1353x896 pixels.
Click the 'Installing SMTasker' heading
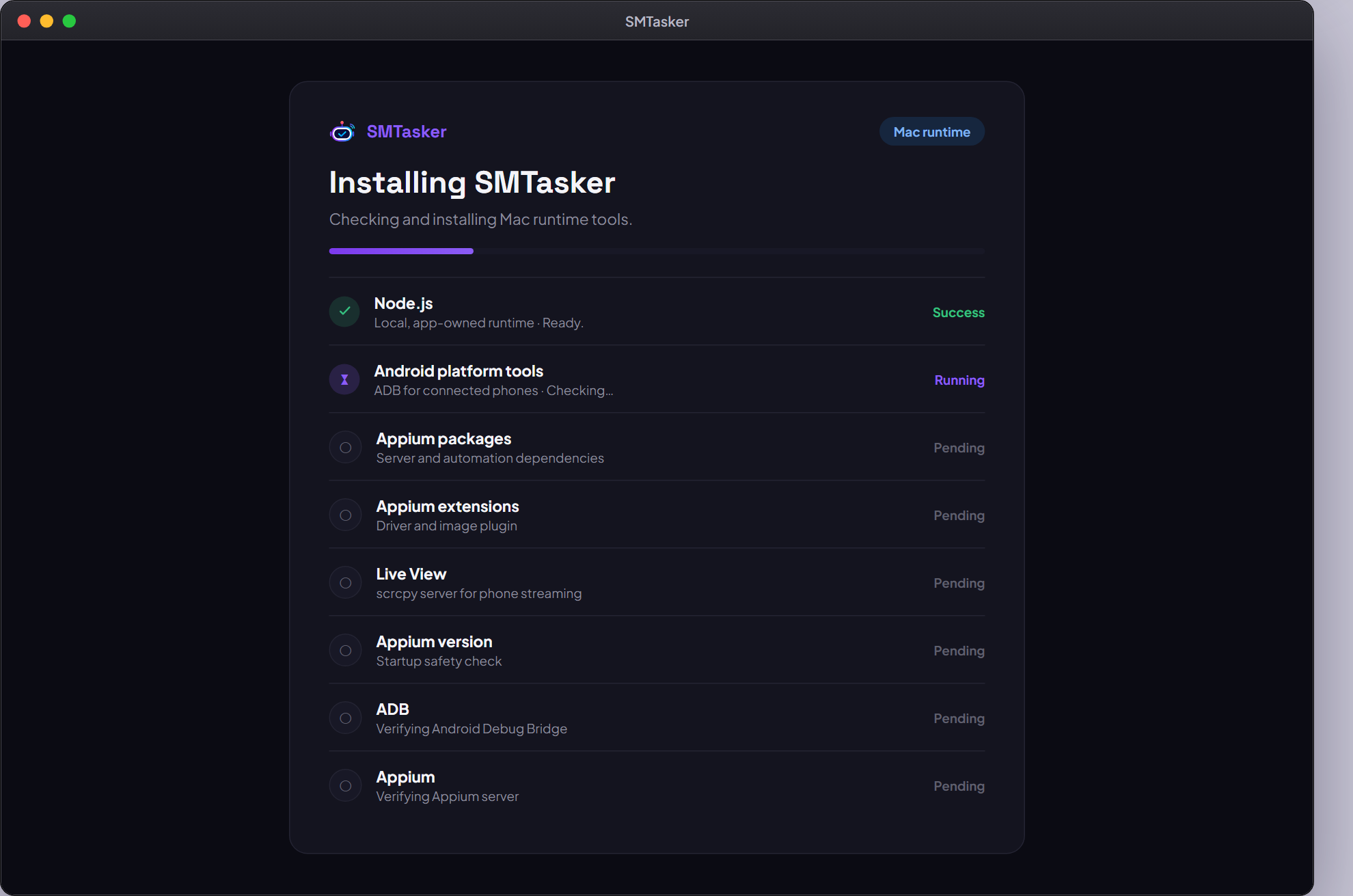pyautogui.click(x=472, y=182)
